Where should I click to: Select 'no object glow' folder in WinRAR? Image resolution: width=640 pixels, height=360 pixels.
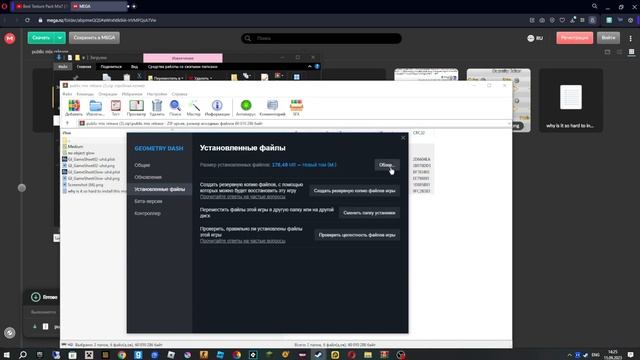[81, 153]
